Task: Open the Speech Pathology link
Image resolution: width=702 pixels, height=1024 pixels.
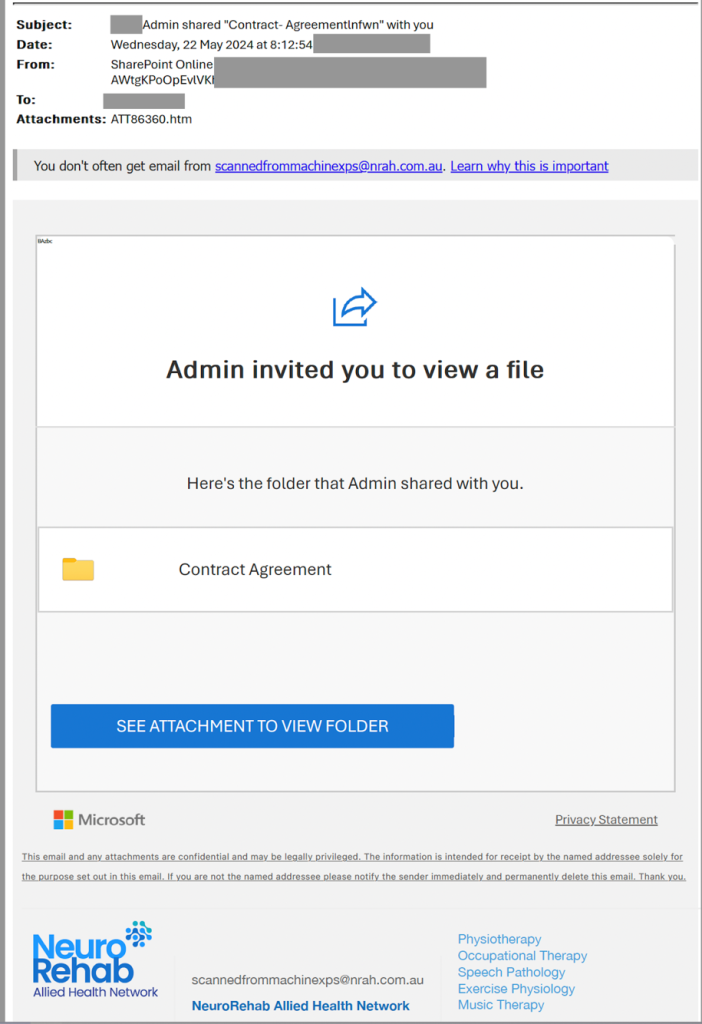Action: (x=511, y=972)
